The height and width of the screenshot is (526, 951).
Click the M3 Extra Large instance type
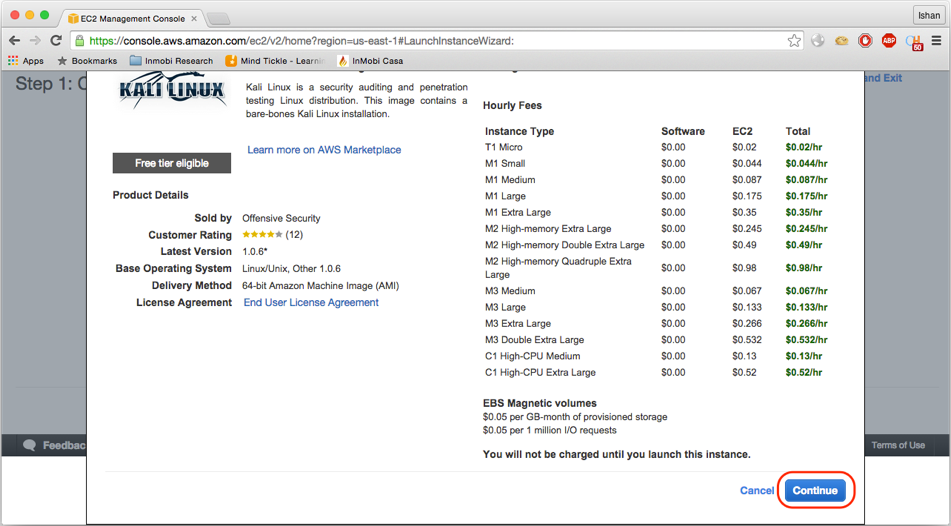(517, 323)
